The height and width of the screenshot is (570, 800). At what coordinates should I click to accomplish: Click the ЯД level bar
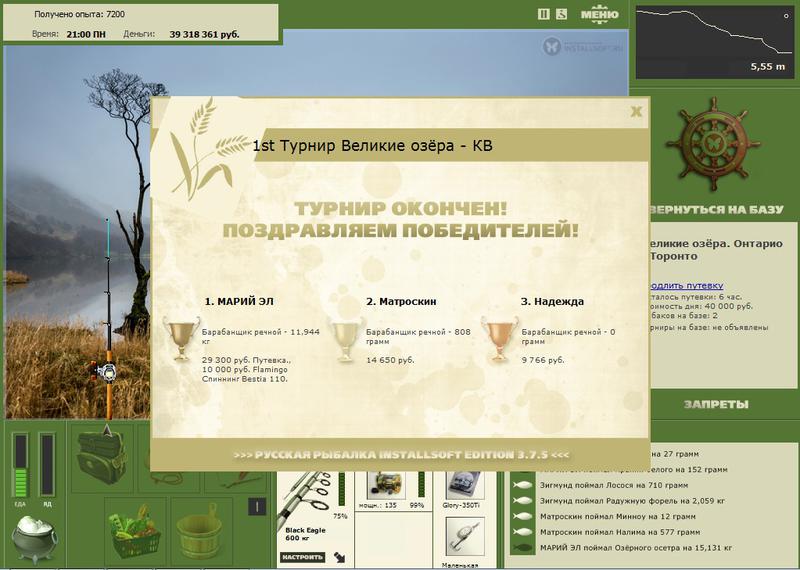47,465
